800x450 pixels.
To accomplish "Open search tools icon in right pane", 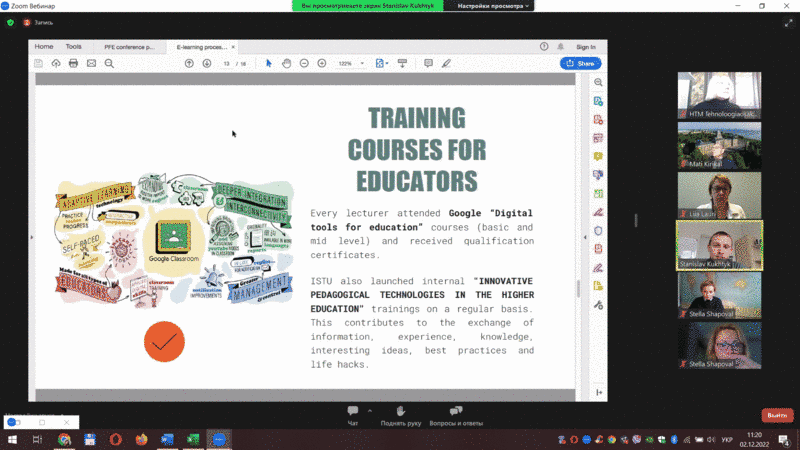I will click(598, 82).
